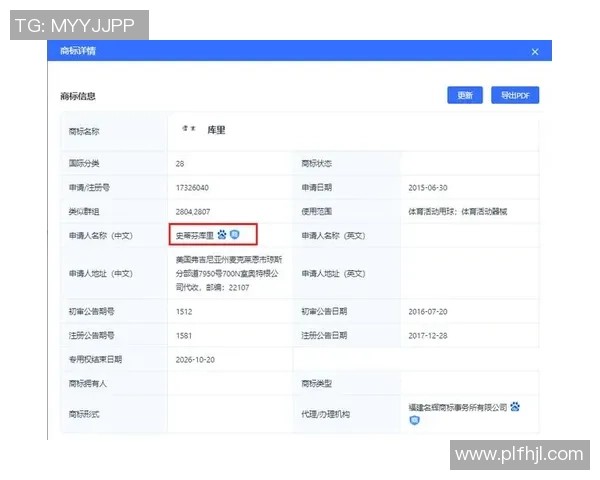Select the exclusive right end date 2026-10-20
Screen dimensions: 600x480
point(195,360)
